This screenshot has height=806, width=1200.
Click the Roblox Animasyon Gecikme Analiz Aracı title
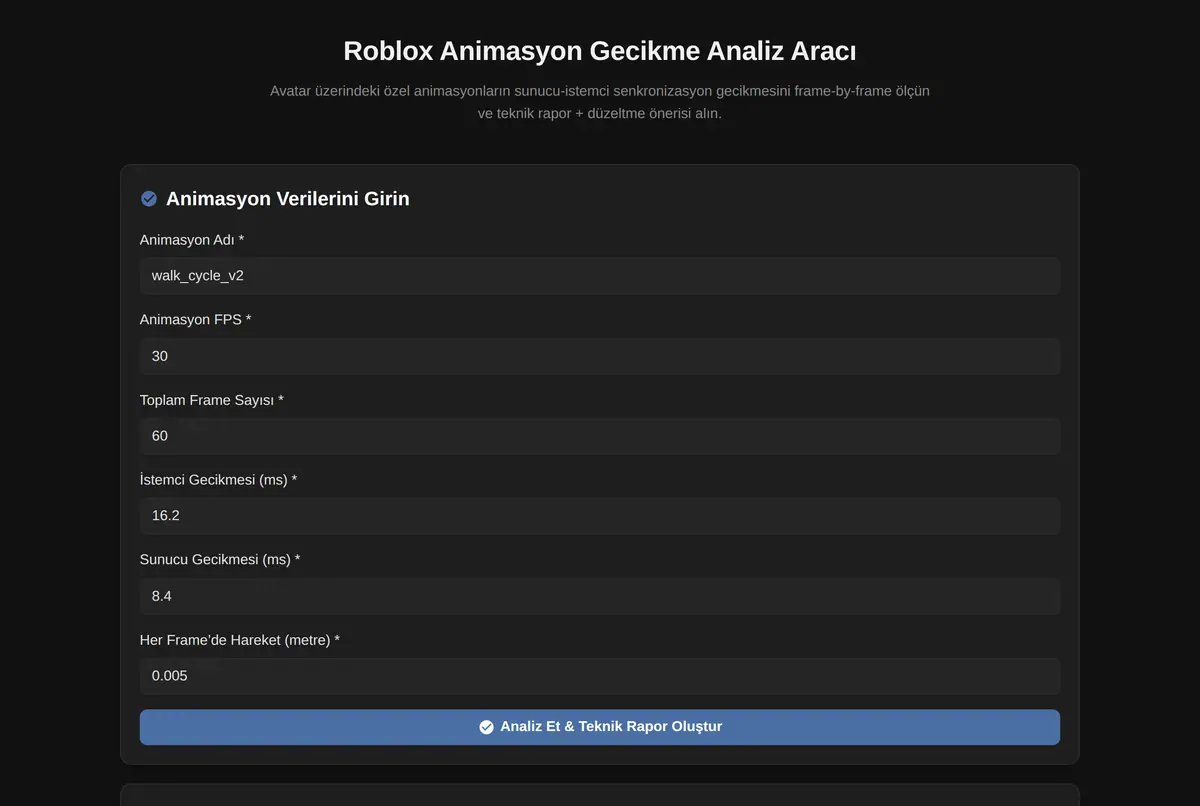(600, 51)
